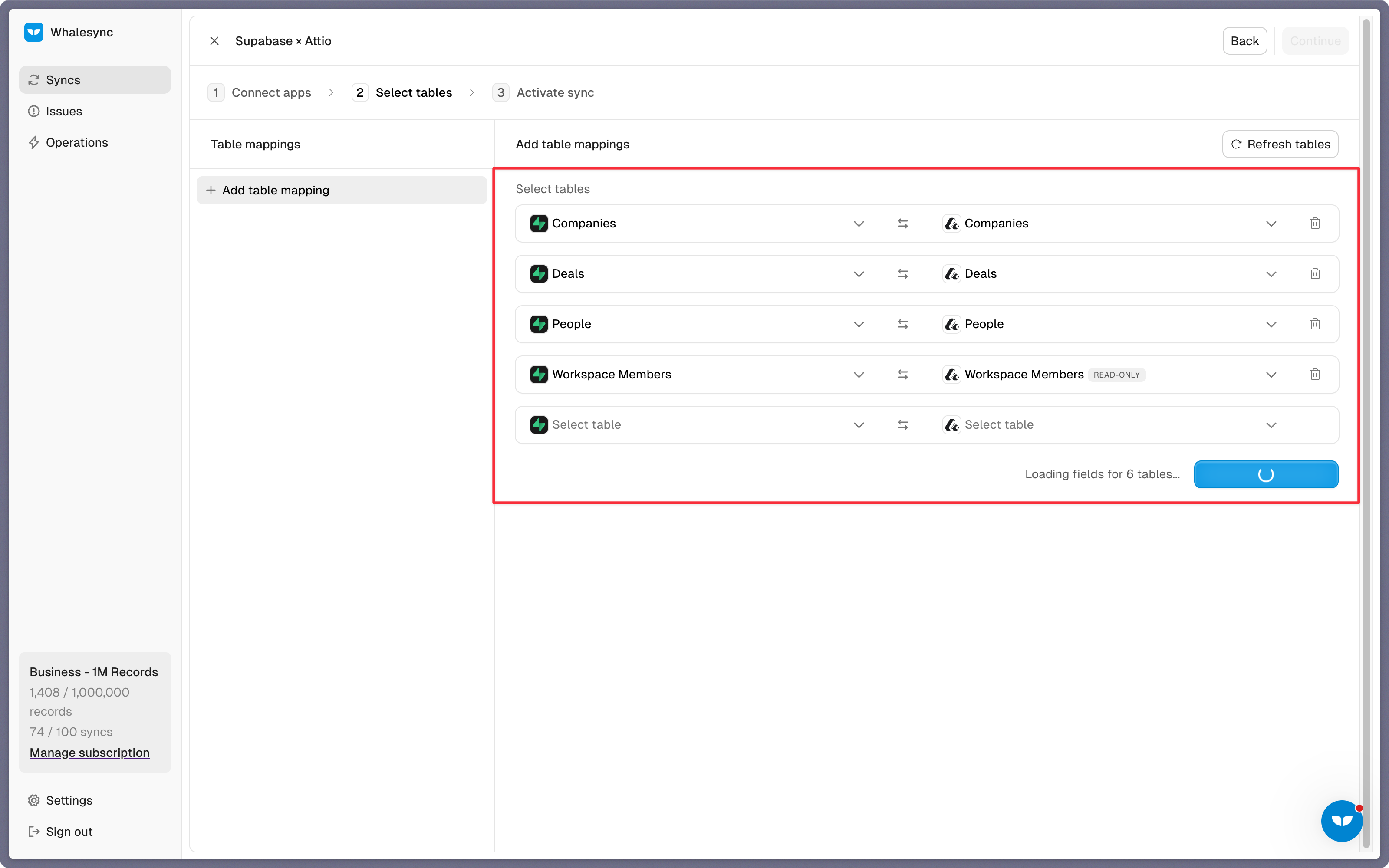Click the Select tables section label
This screenshot has height=868, width=1389.
tap(552, 189)
